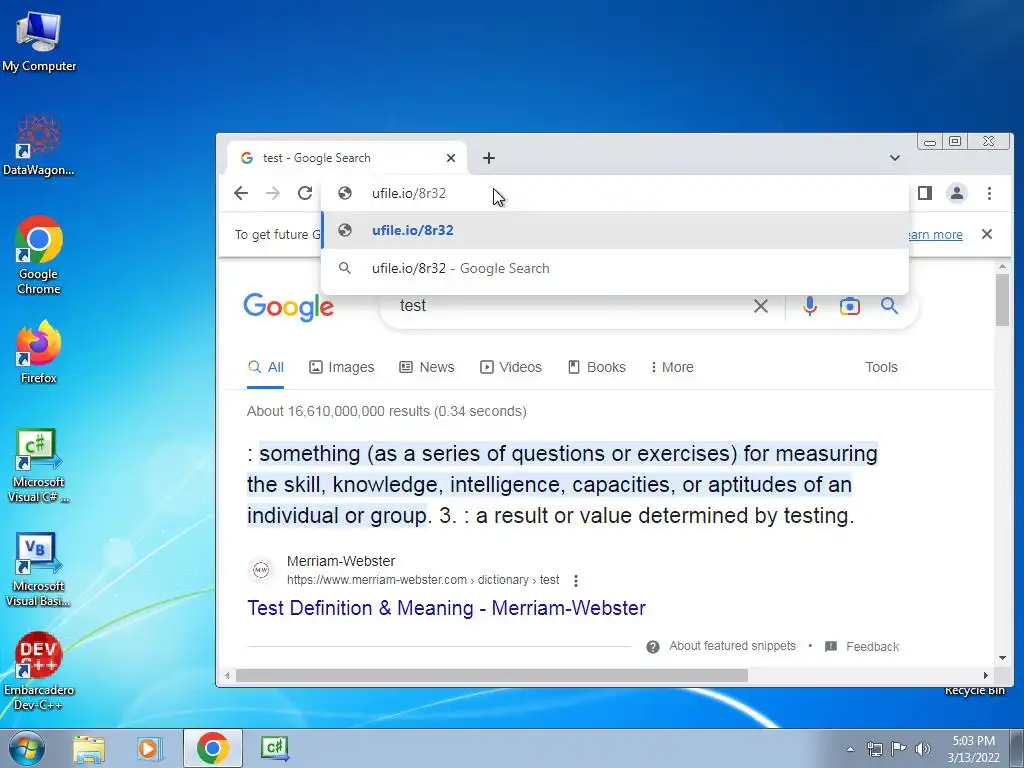
Task: Click the Chrome forward arrow
Action: coord(273,193)
